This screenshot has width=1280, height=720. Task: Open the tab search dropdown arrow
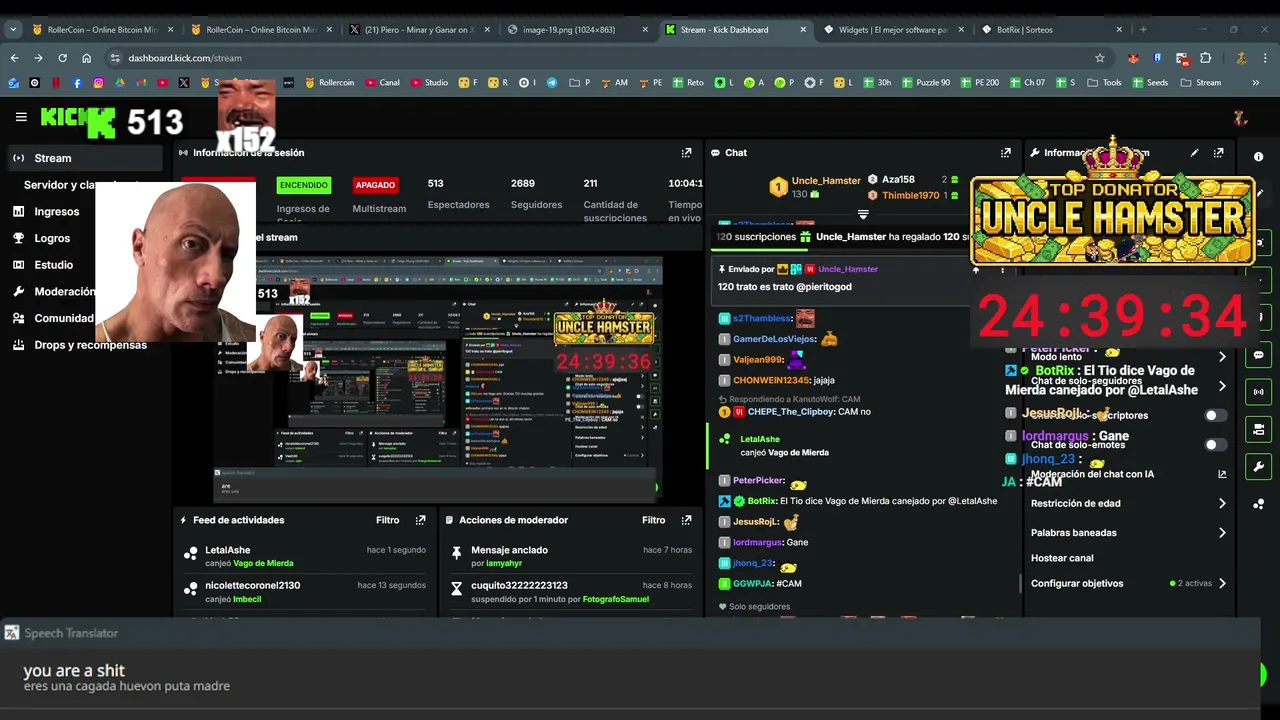pos(13,30)
